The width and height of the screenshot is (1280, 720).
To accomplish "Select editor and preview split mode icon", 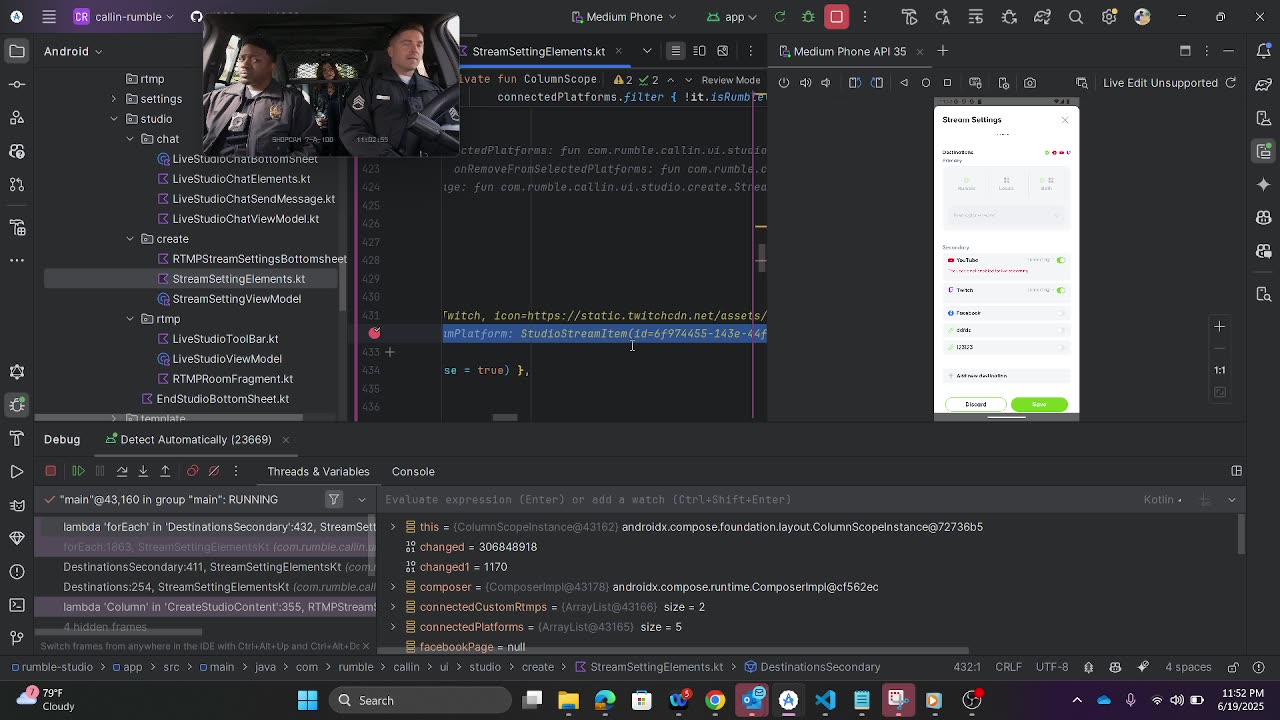I will pyautogui.click(x=700, y=51).
